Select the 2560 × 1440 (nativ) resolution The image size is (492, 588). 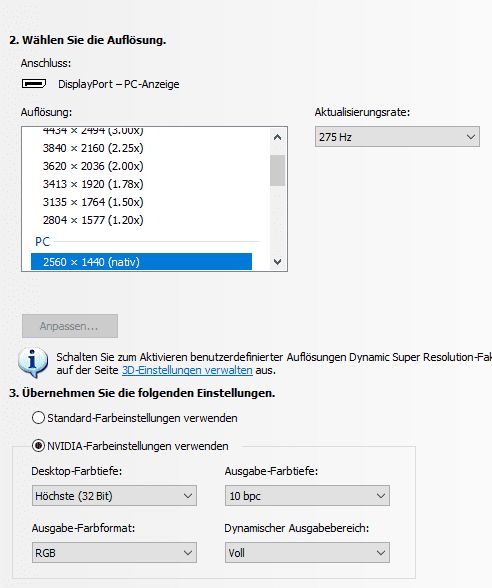click(141, 262)
